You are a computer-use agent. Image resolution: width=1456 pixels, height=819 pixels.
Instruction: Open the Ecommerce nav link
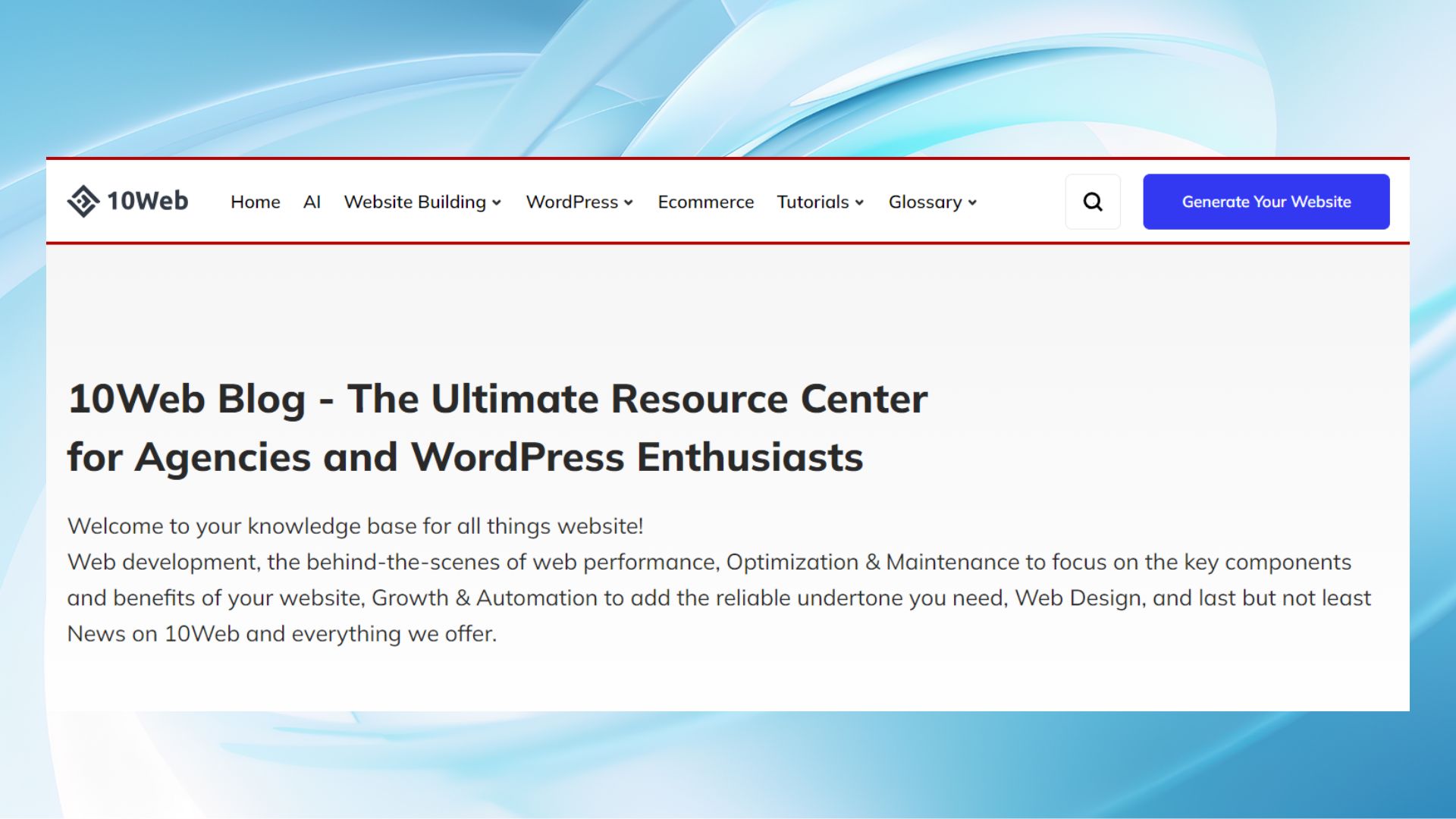[705, 202]
